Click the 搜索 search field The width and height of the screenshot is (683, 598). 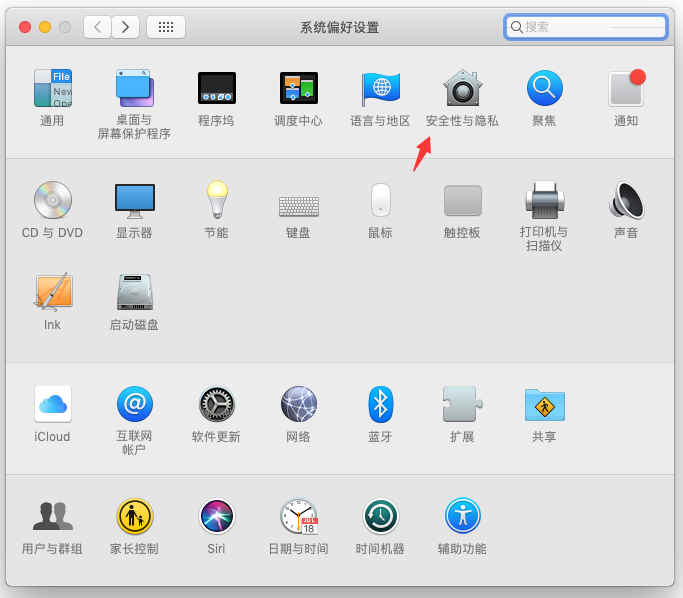tap(590, 27)
